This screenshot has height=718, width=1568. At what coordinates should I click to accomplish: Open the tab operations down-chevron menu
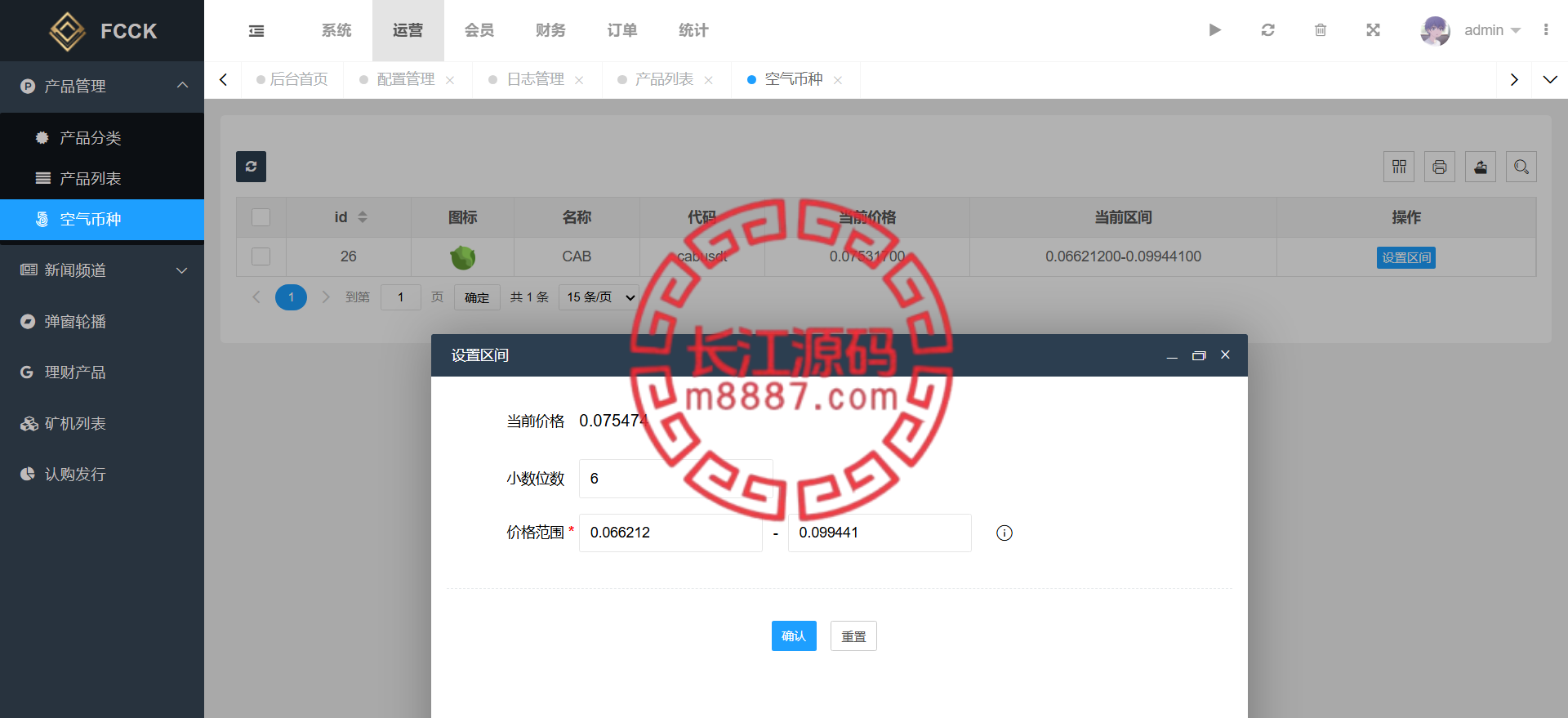[x=1550, y=79]
